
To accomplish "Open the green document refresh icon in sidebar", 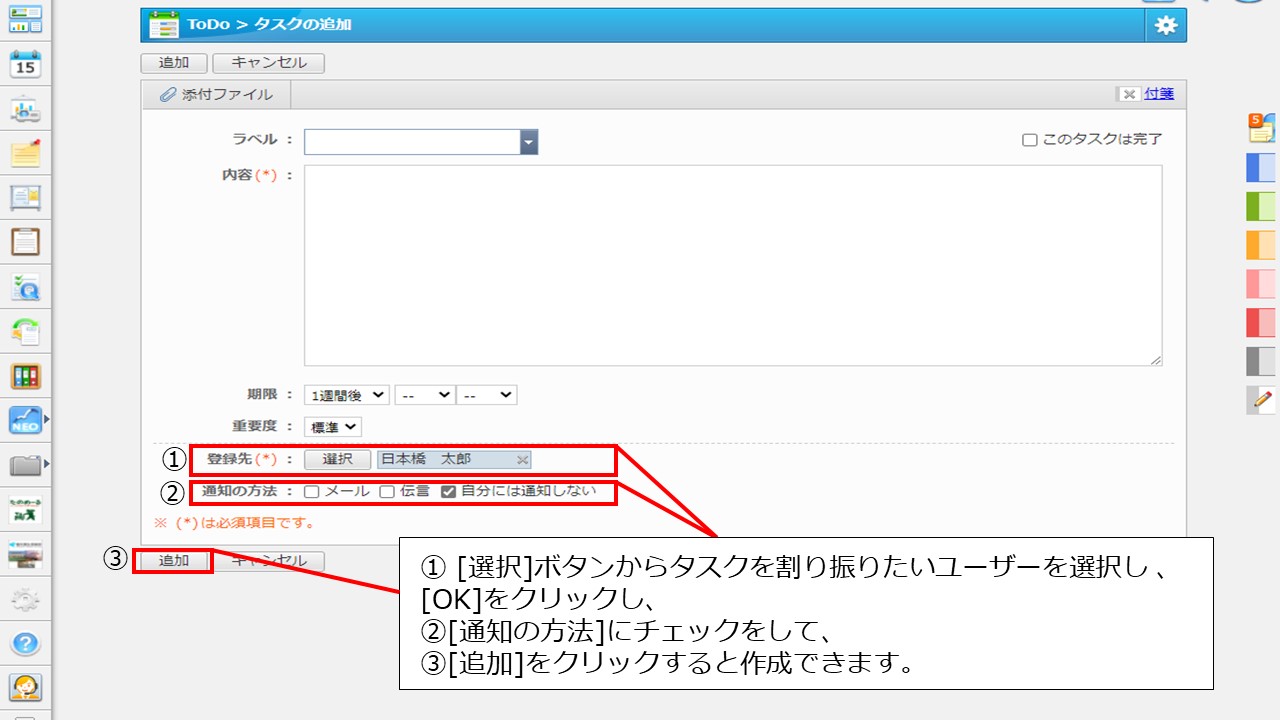I will [x=25, y=331].
